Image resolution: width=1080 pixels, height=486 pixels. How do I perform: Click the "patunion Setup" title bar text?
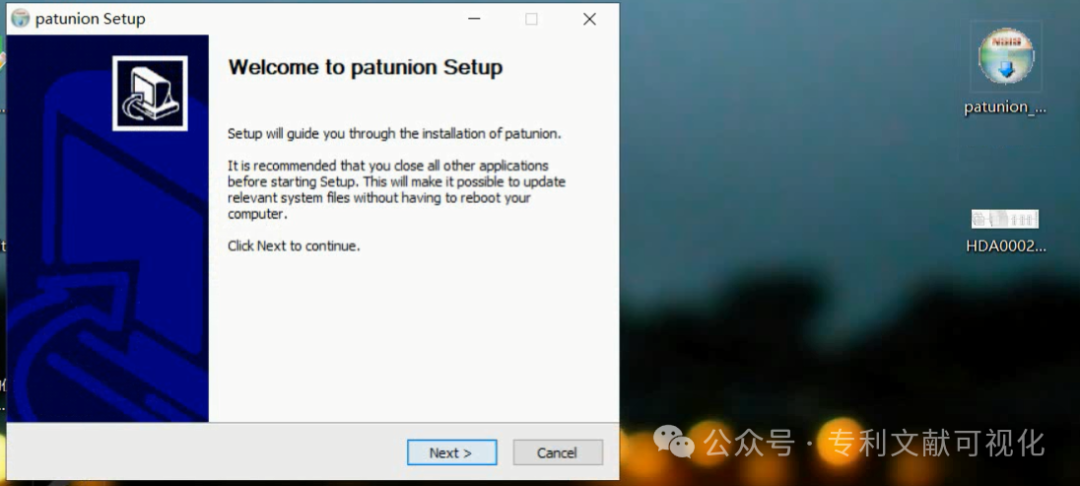[x=90, y=19]
